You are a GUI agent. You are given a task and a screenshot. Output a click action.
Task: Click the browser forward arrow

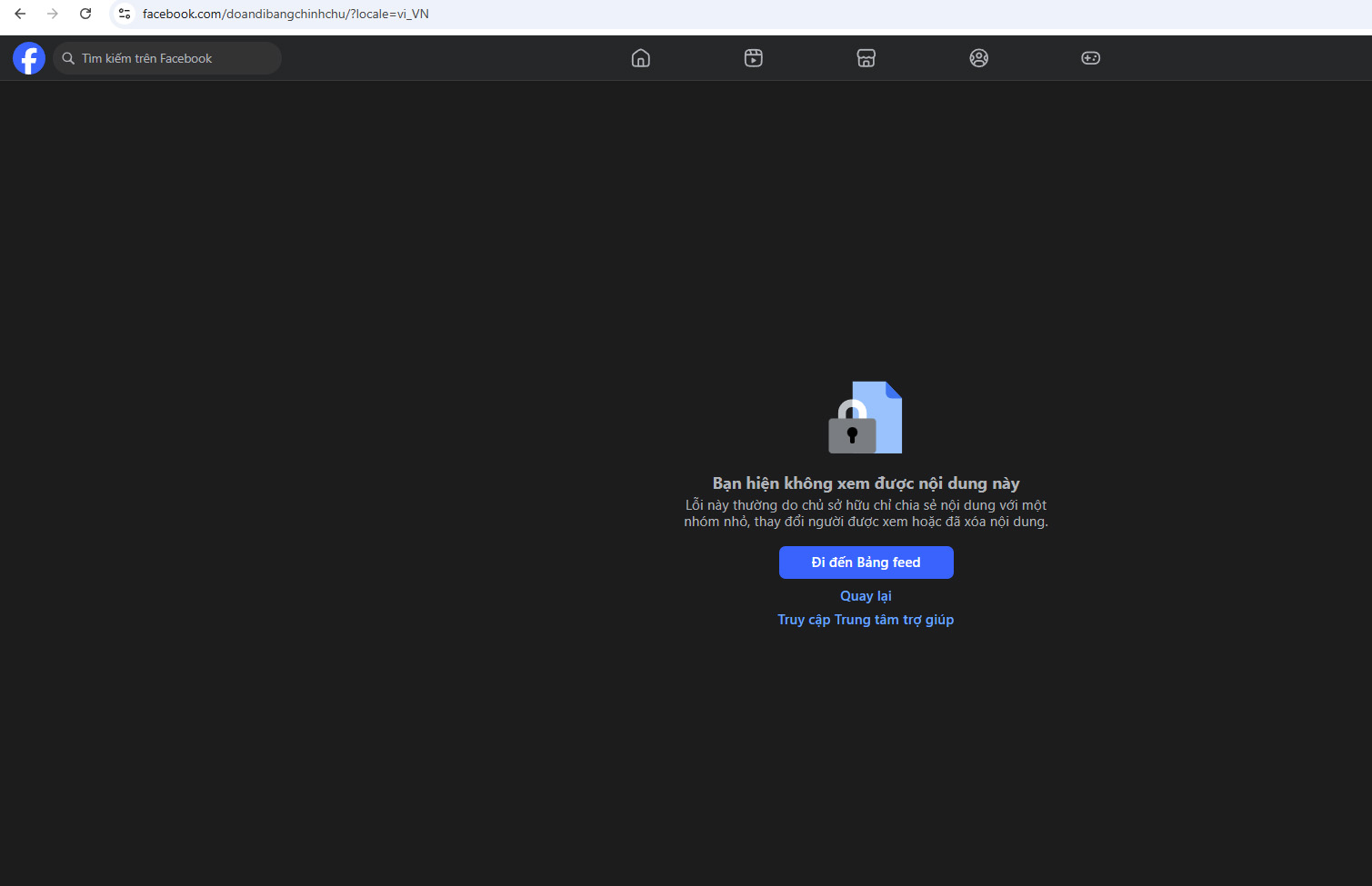[53, 14]
